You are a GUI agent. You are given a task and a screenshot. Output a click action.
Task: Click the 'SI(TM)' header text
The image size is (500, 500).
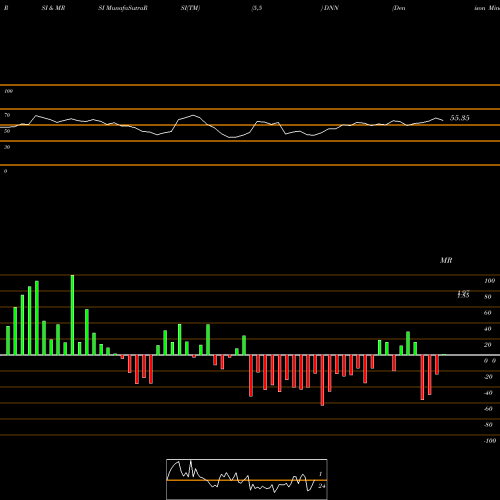click(x=190, y=8)
